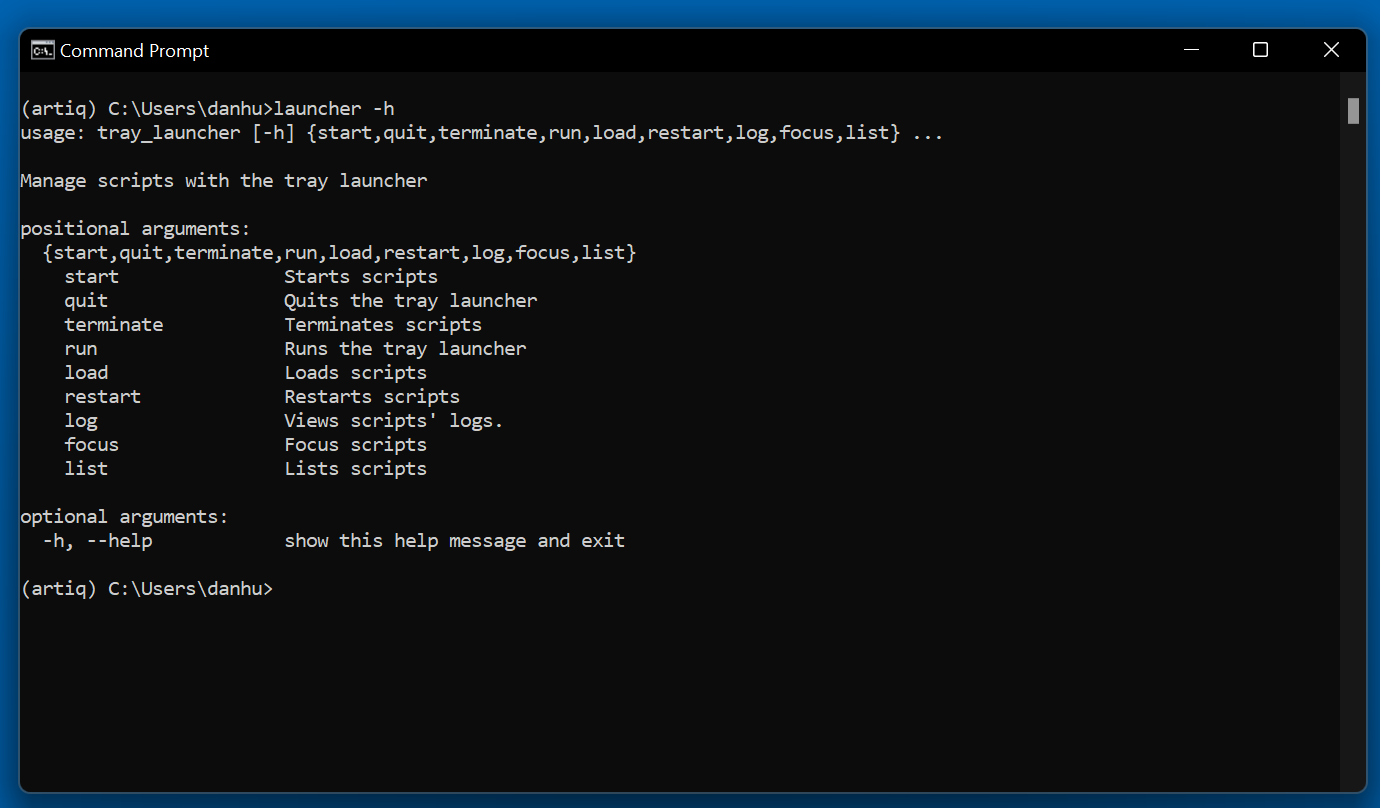The height and width of the screenshot is (808, 1380).
Task: Click the vertical scrollbar thumb
Action: click(x=1353, y=110)
